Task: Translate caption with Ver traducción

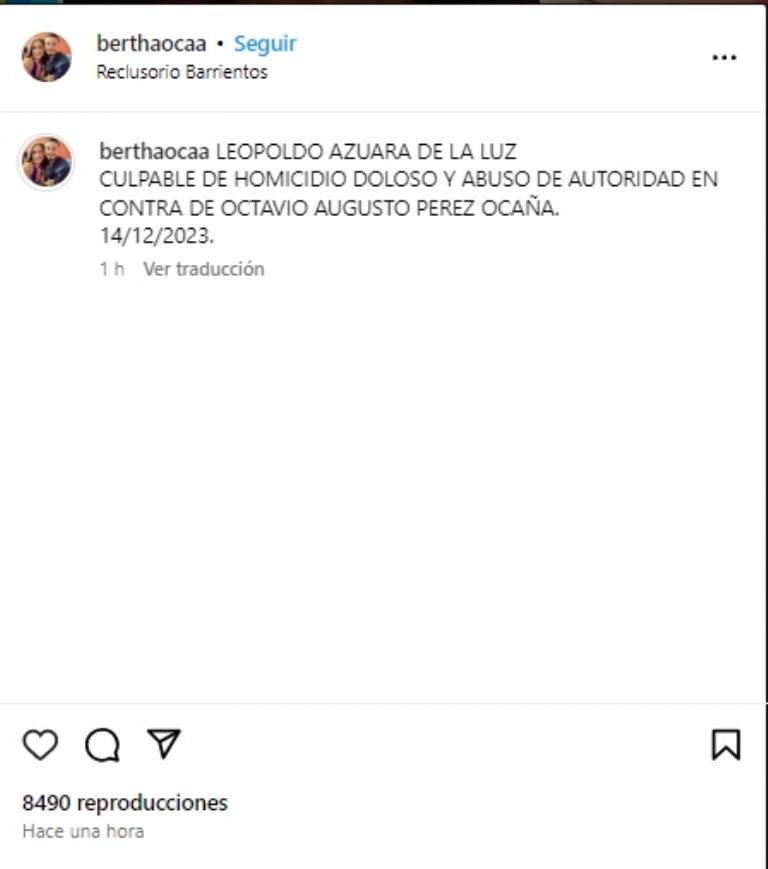Action: coord(204,269)
